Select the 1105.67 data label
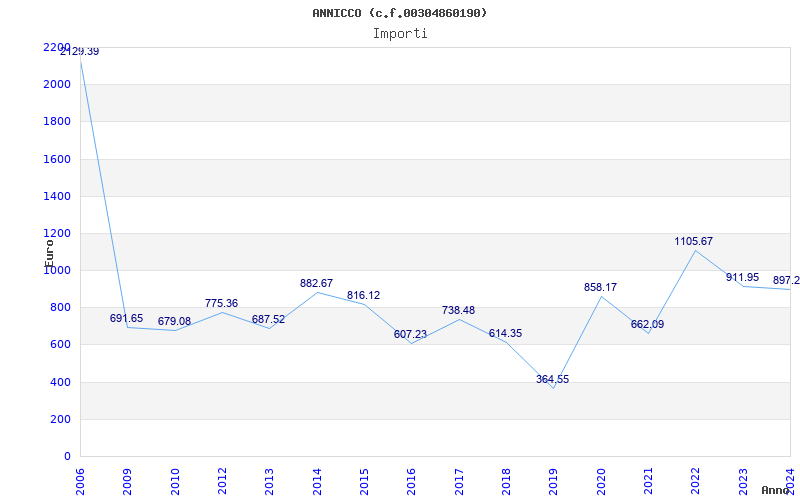 (693, 241)
